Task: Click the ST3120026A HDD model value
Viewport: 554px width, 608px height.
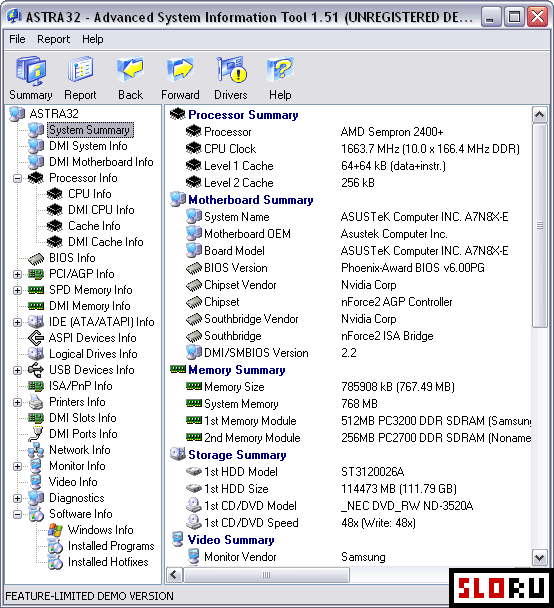Action: [x=372, y=472]
